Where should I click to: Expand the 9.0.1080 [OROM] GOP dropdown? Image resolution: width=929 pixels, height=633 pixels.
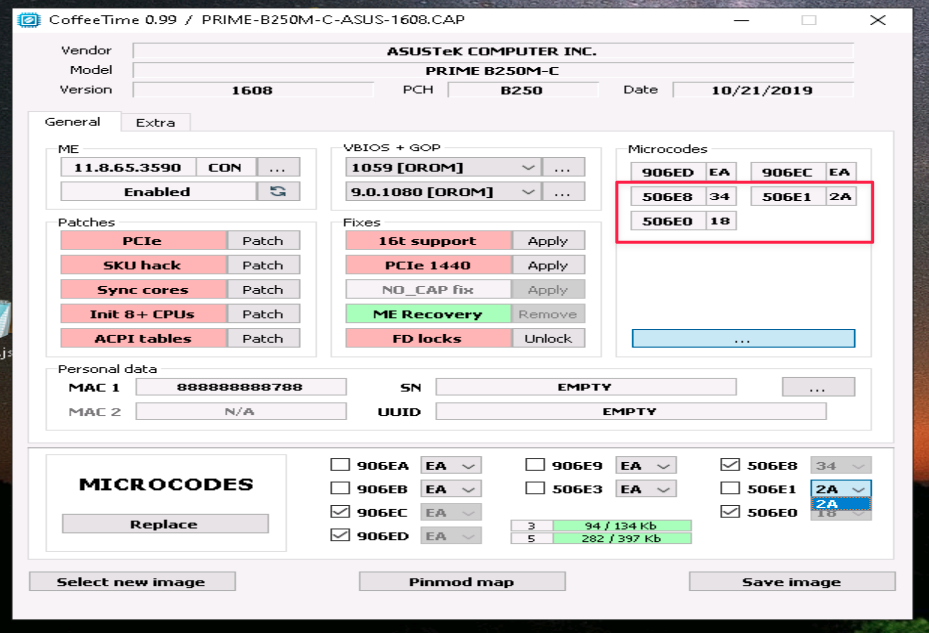coord(528,192)
